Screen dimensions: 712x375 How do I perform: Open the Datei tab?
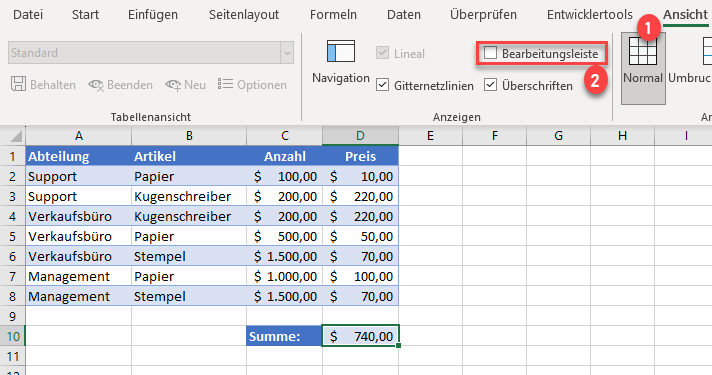[28, 15]
